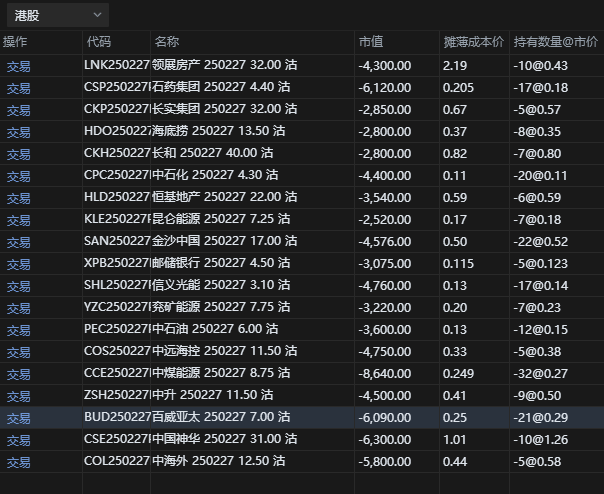The height and width of the screenshot is (494, 604).
Task: Click 交易 link for 长实集团 row
Action: click(x=18, y=110)
